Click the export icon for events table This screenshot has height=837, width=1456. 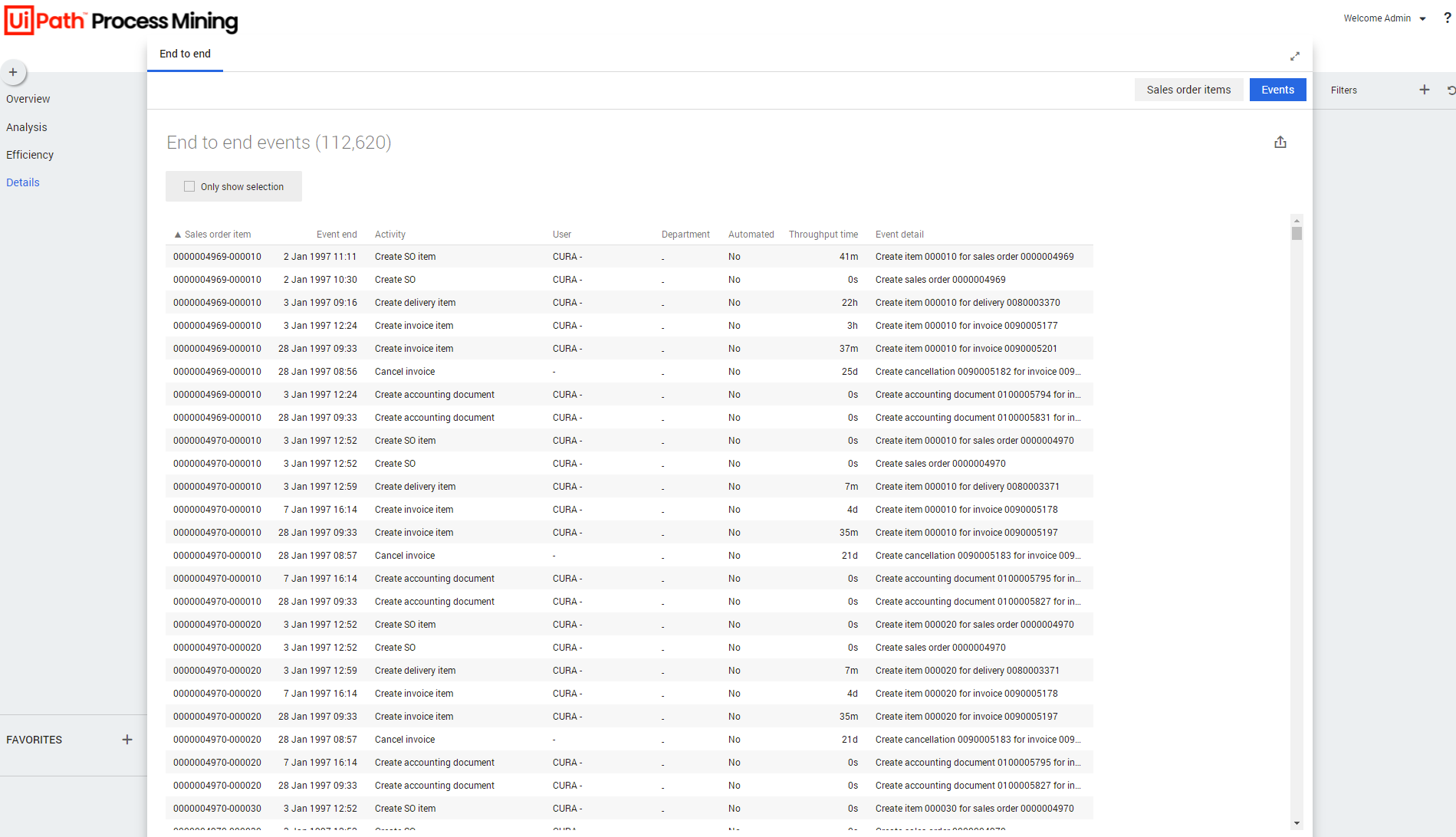coord(1280,143)
